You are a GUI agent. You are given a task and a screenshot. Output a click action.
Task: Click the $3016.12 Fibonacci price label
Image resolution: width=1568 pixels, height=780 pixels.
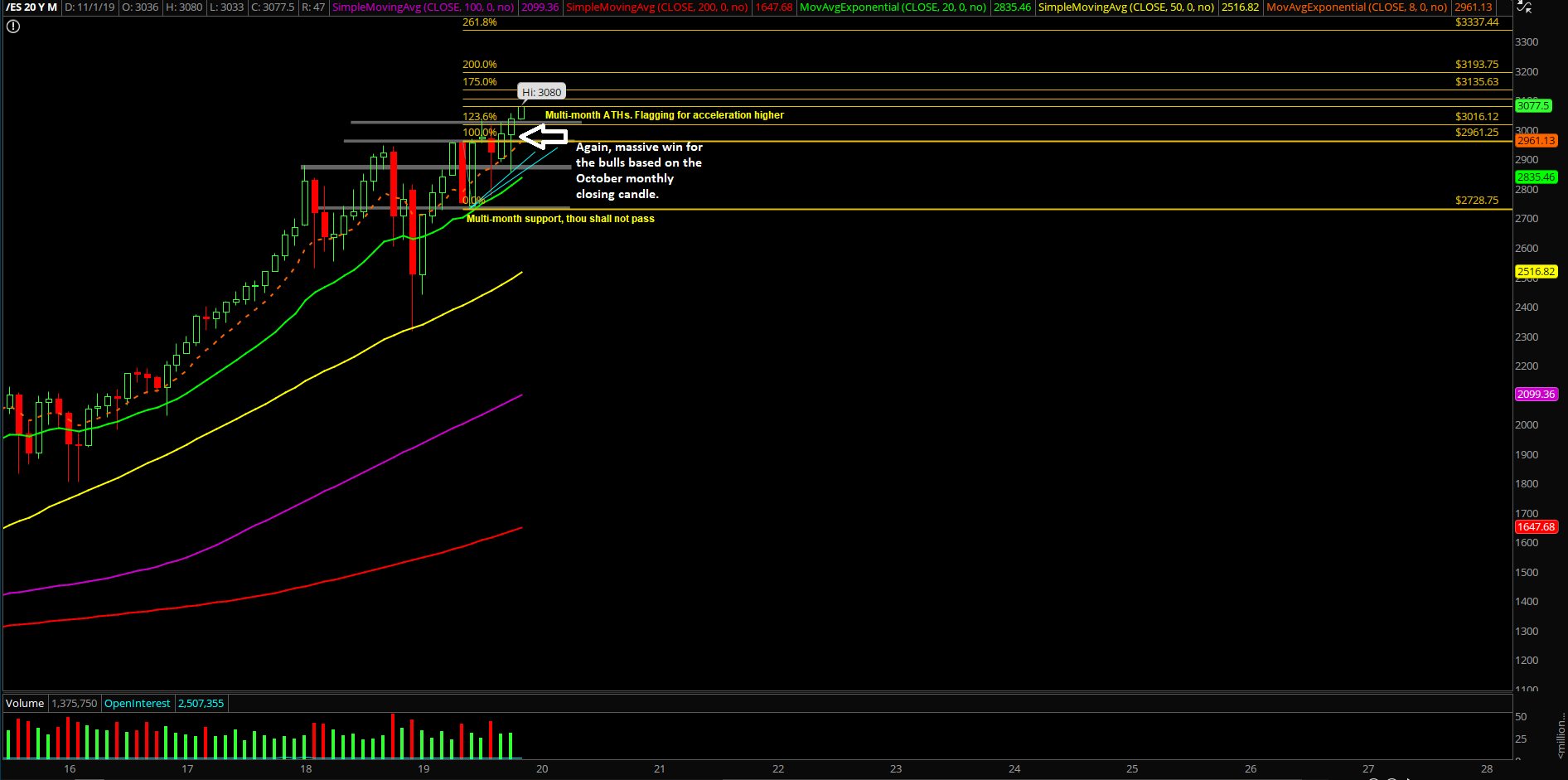(1477, 117)
